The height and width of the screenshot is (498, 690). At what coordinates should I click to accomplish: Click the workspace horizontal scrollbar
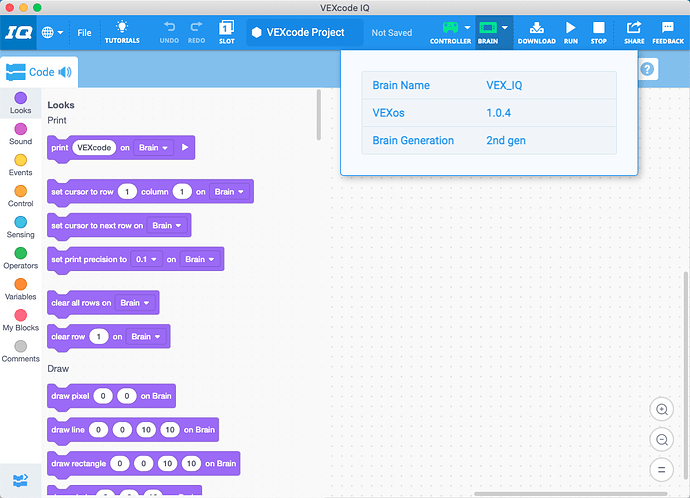tap(570, 494)
